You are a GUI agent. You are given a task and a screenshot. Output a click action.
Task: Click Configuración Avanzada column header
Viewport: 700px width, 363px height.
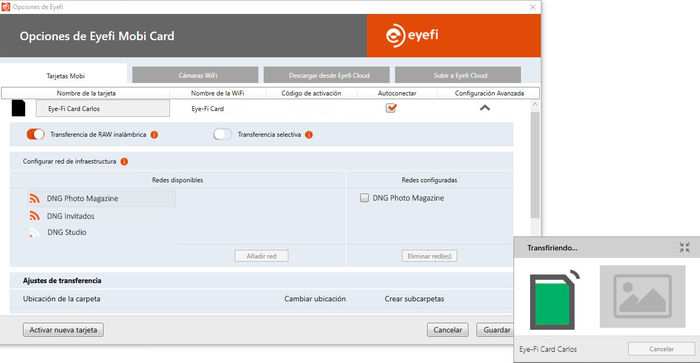[489, 93]
